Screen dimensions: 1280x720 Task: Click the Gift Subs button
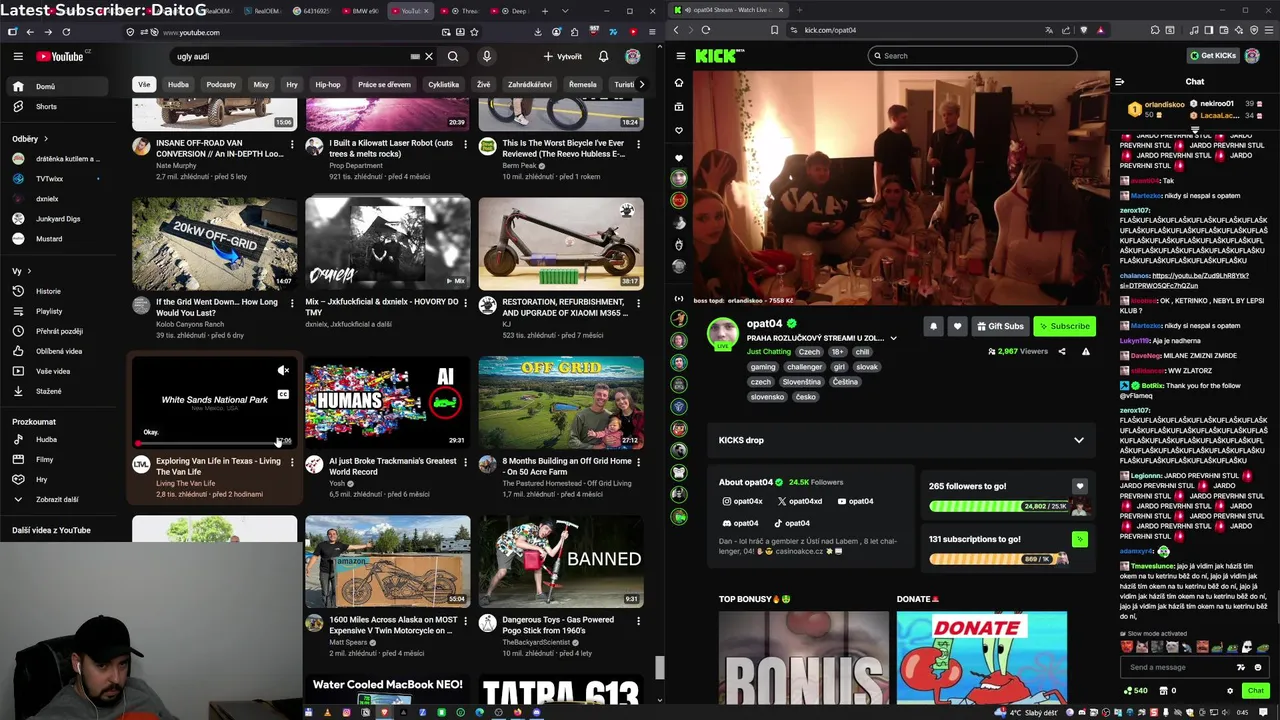1000,326
